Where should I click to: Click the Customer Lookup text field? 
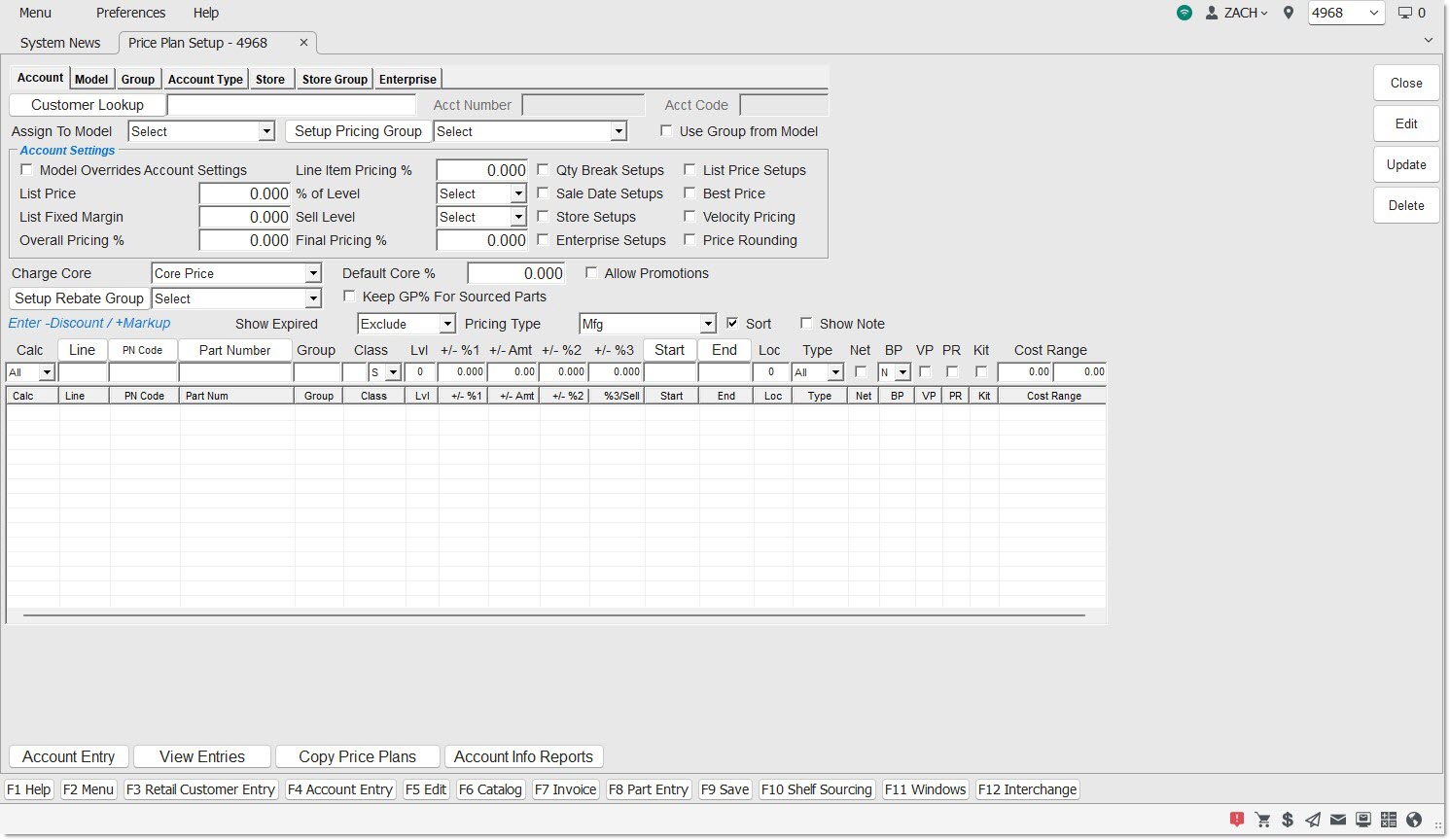point(291,105)
